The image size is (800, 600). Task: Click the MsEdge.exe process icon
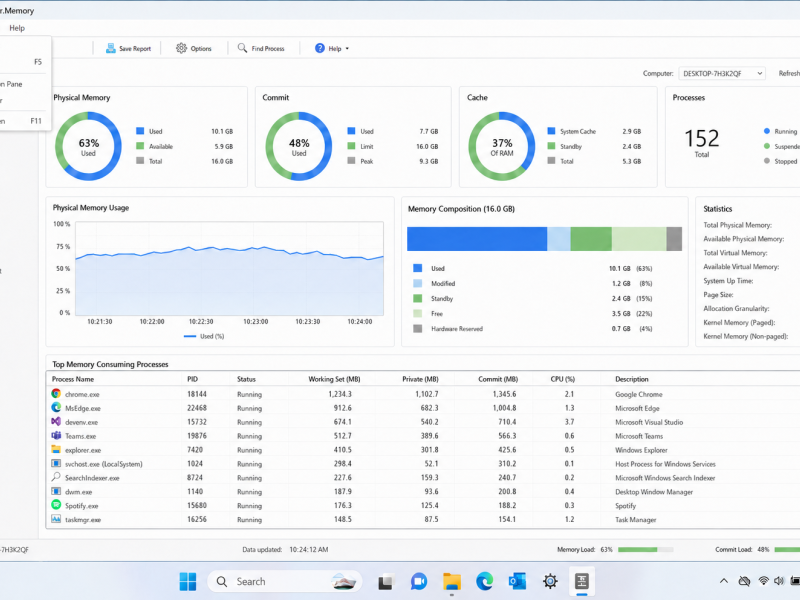56,408
